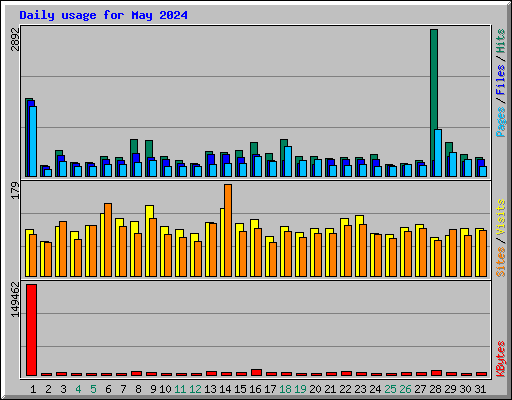The height and width of the screenshot is (400, 512).
Task: Click day 10 on the x-axis
Action: click(165, 389)
